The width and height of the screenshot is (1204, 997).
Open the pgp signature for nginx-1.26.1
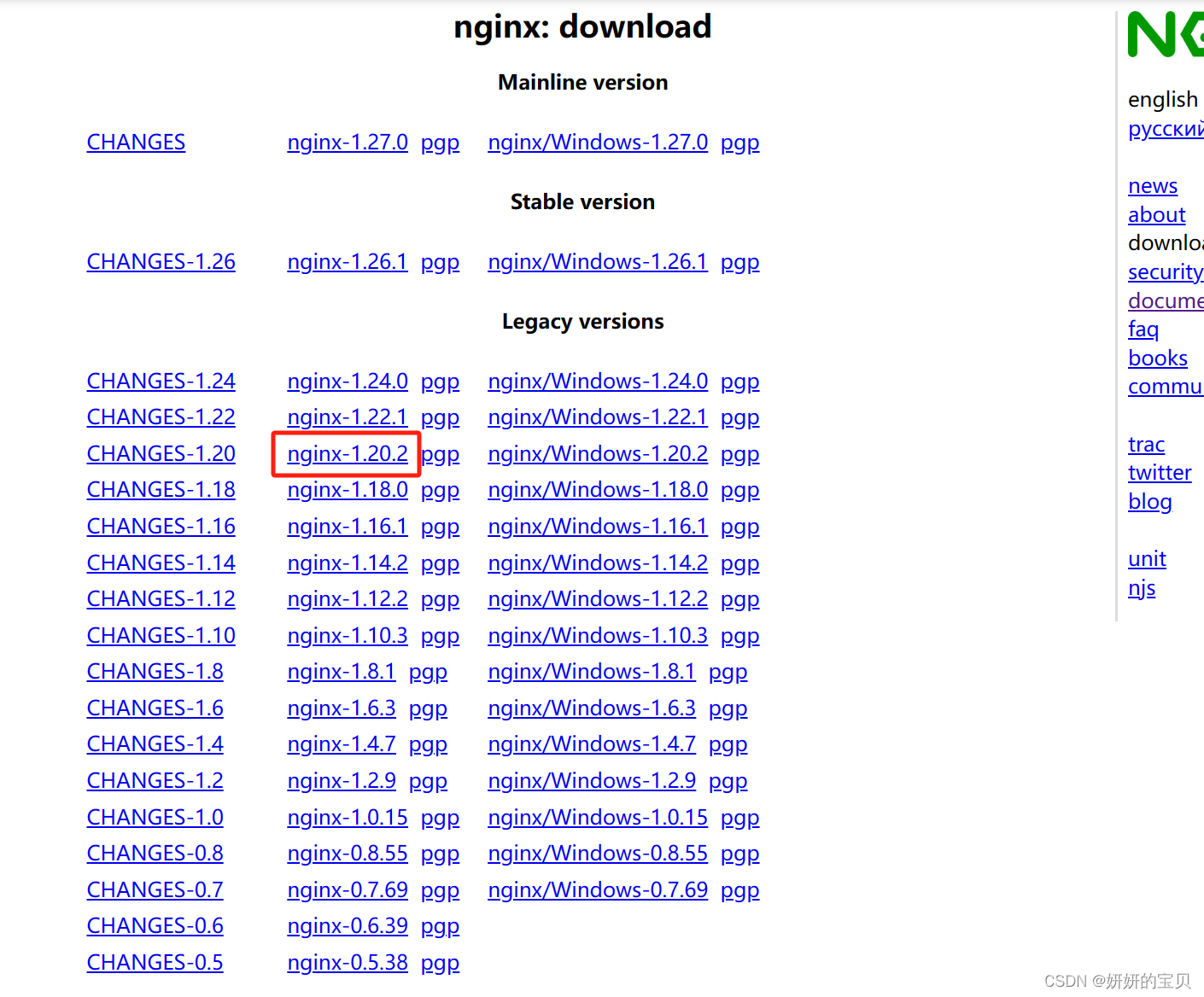click(x=440, y=262)
